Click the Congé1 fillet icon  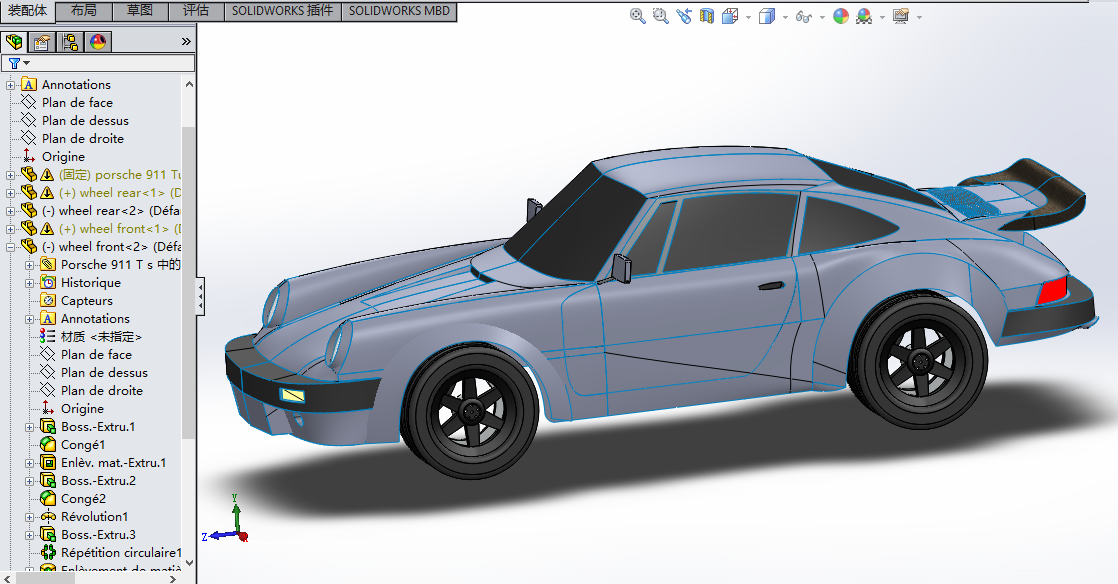tap(48, 444)
